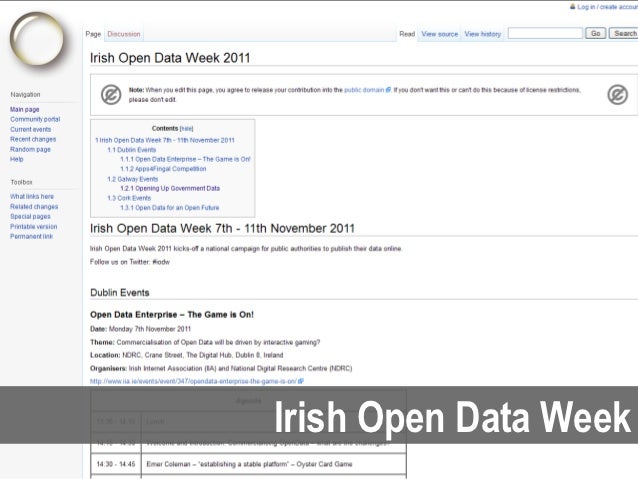638x479 pixels.
Task: Jump to 1.1.2 Apps4Fingal Competition in contents
Action: click(163, 169)
